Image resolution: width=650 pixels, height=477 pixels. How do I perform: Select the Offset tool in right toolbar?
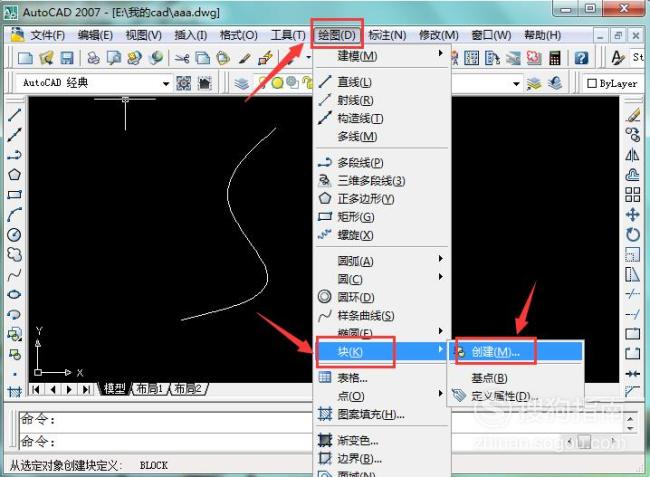coord(633,174)
